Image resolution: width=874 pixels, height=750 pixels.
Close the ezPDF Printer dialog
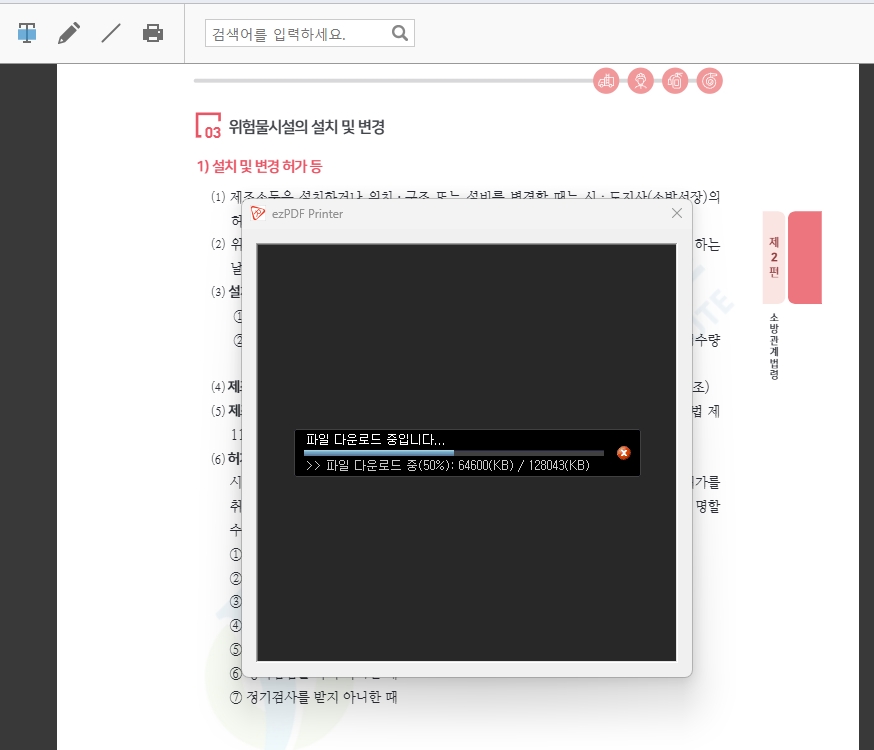(677, 213)
